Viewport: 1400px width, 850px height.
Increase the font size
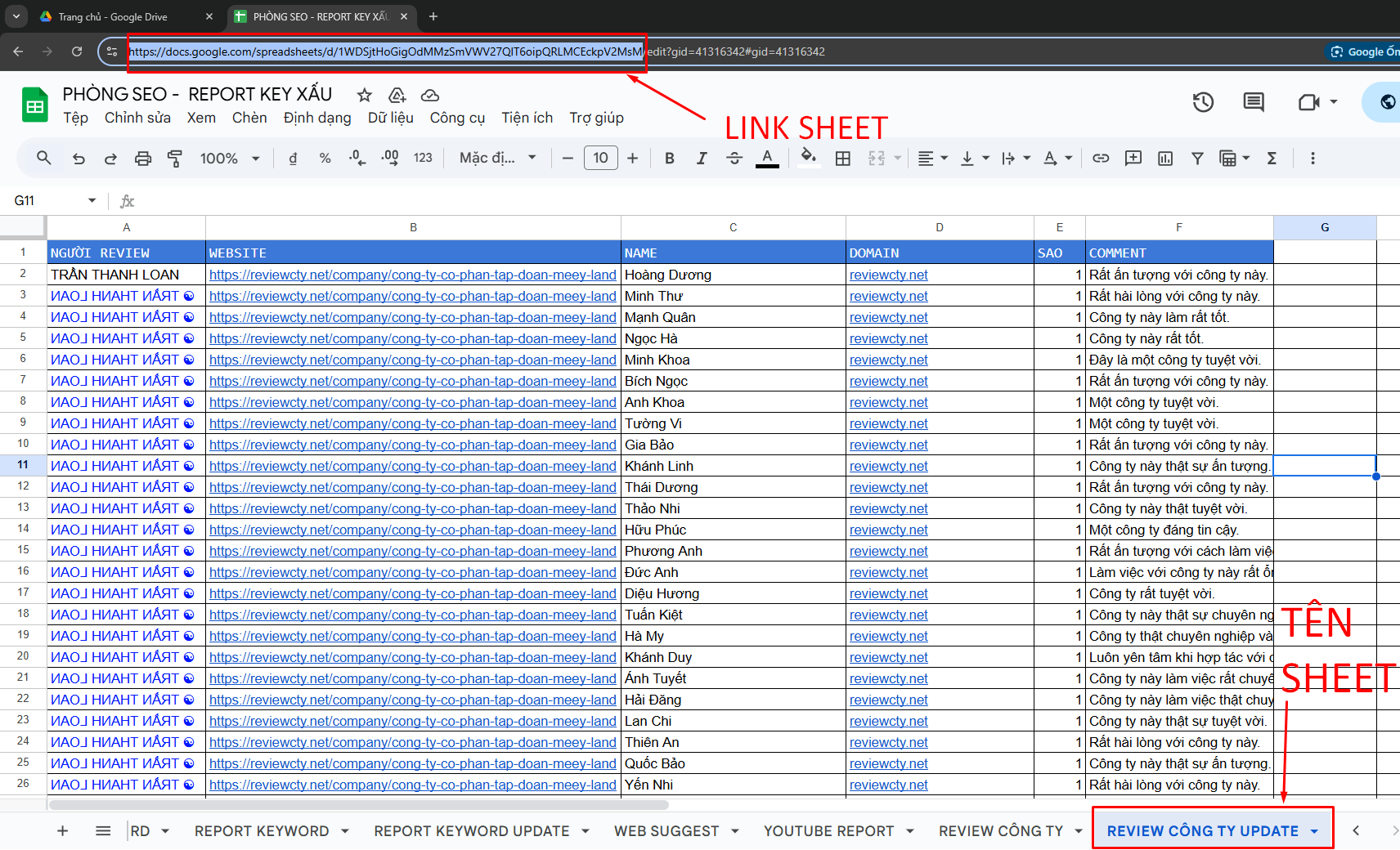point(632,158)
